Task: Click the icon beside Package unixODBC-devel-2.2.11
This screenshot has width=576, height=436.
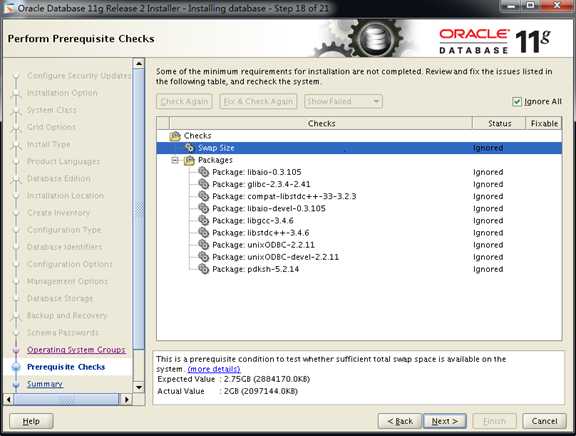Action: coord(204,257)
